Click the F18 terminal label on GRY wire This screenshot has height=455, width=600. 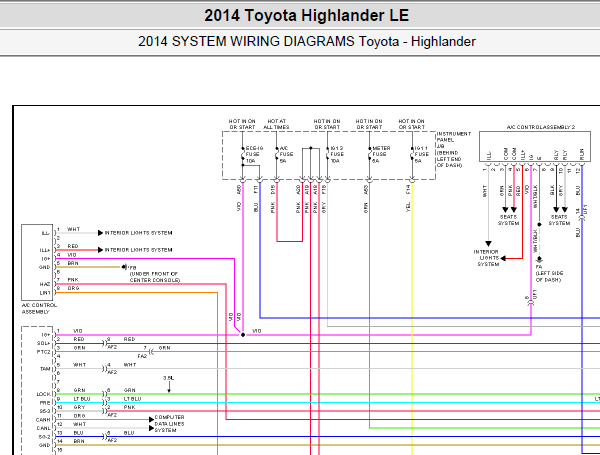click(324, 189)
